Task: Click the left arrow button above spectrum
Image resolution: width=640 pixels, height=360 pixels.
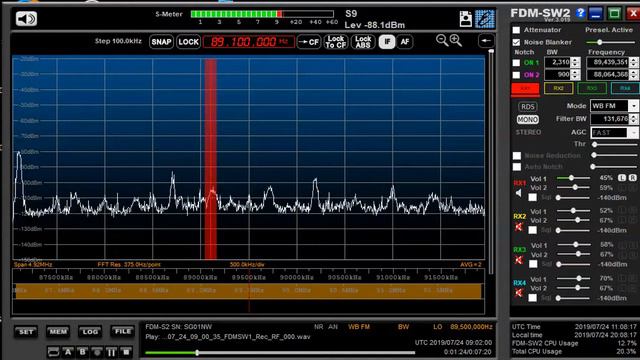Action: point(486,41)
